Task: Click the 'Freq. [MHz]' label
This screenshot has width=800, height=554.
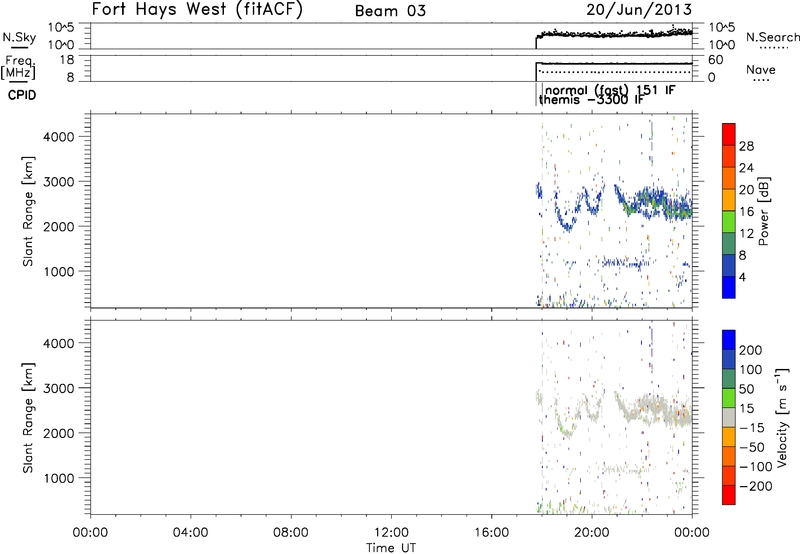Action: 18,68
